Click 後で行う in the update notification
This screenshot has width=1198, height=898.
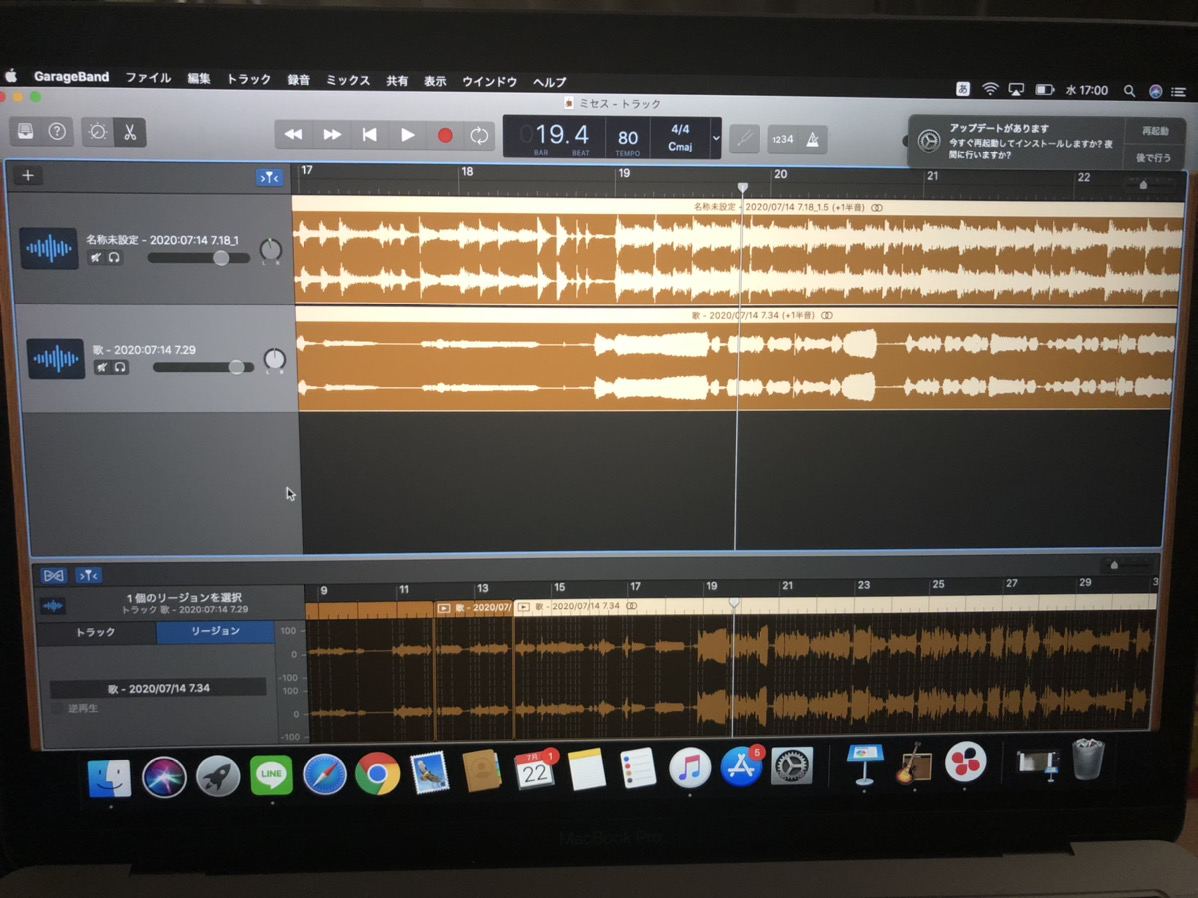tap(1154, 157)
